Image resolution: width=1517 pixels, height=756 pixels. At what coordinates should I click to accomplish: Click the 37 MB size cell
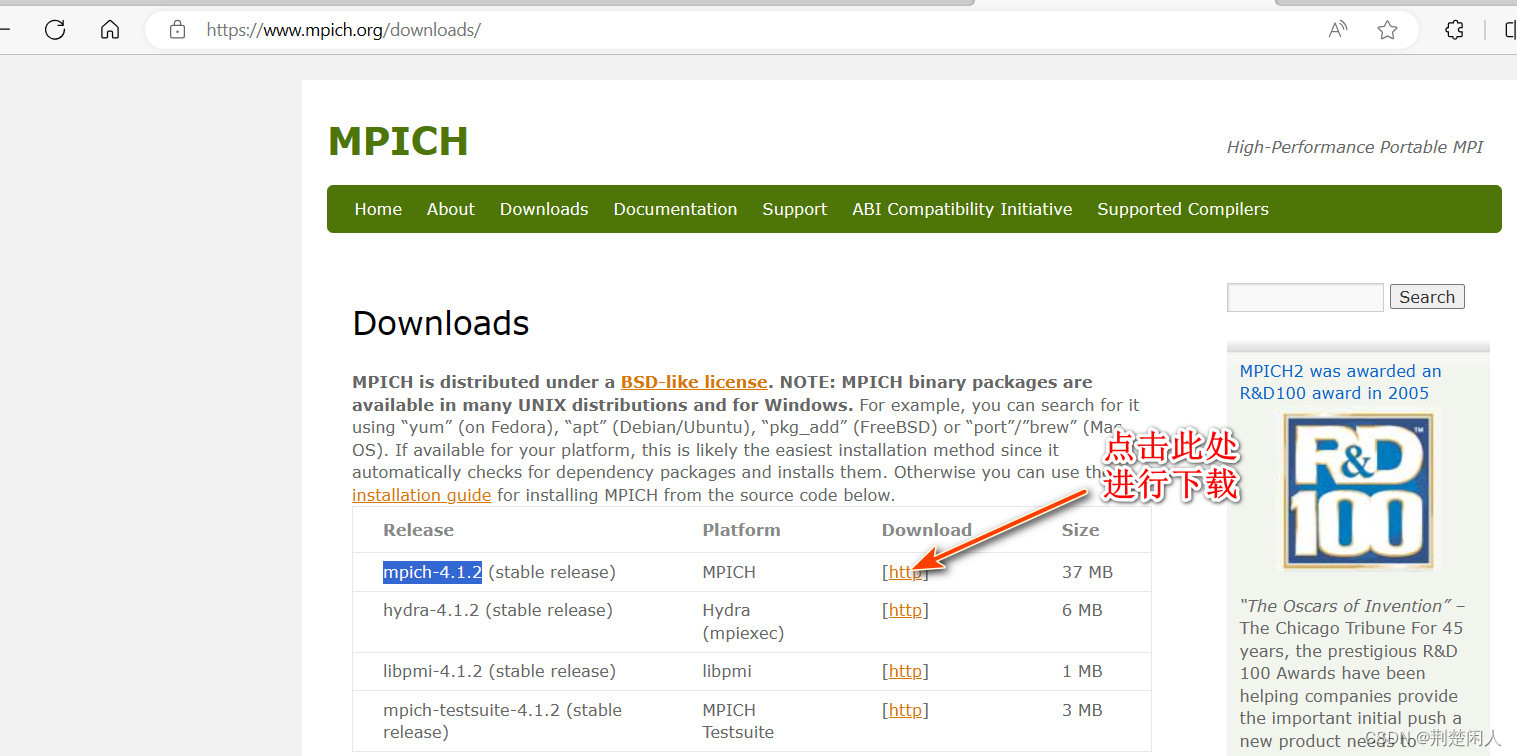(x=1087, y=572)
